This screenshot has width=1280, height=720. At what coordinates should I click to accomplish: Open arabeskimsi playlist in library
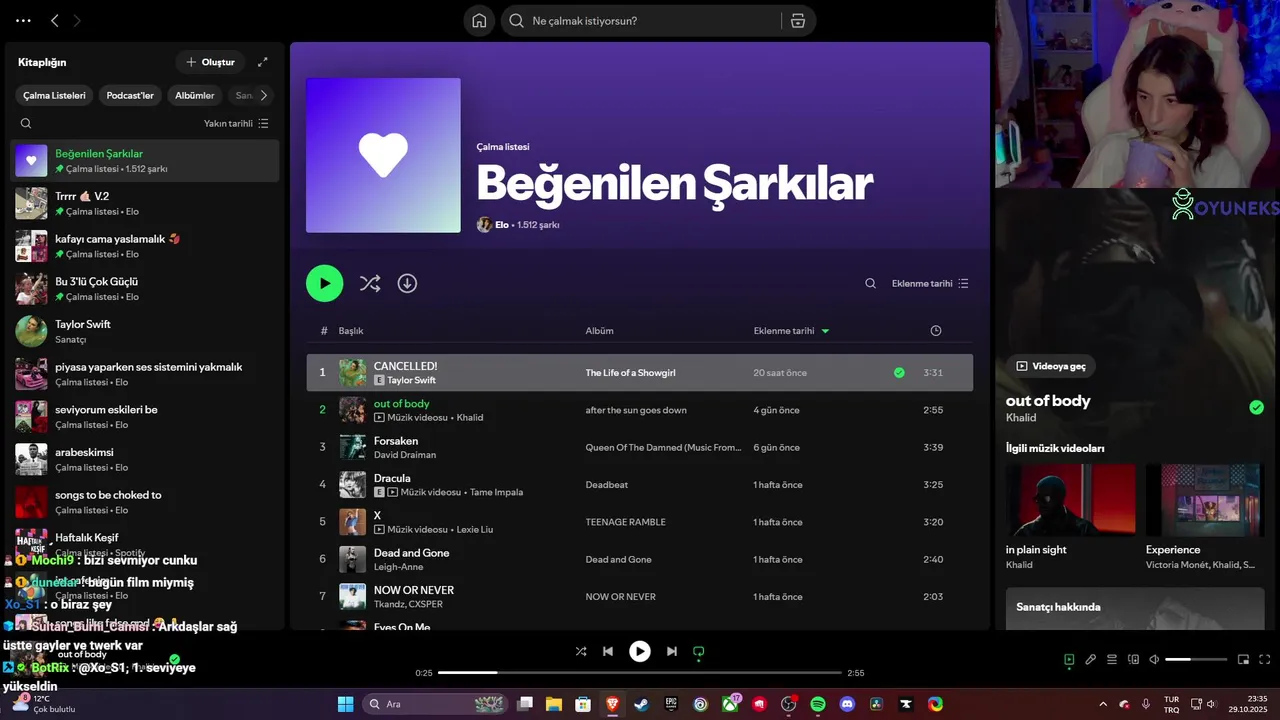[x=145, y=459]
